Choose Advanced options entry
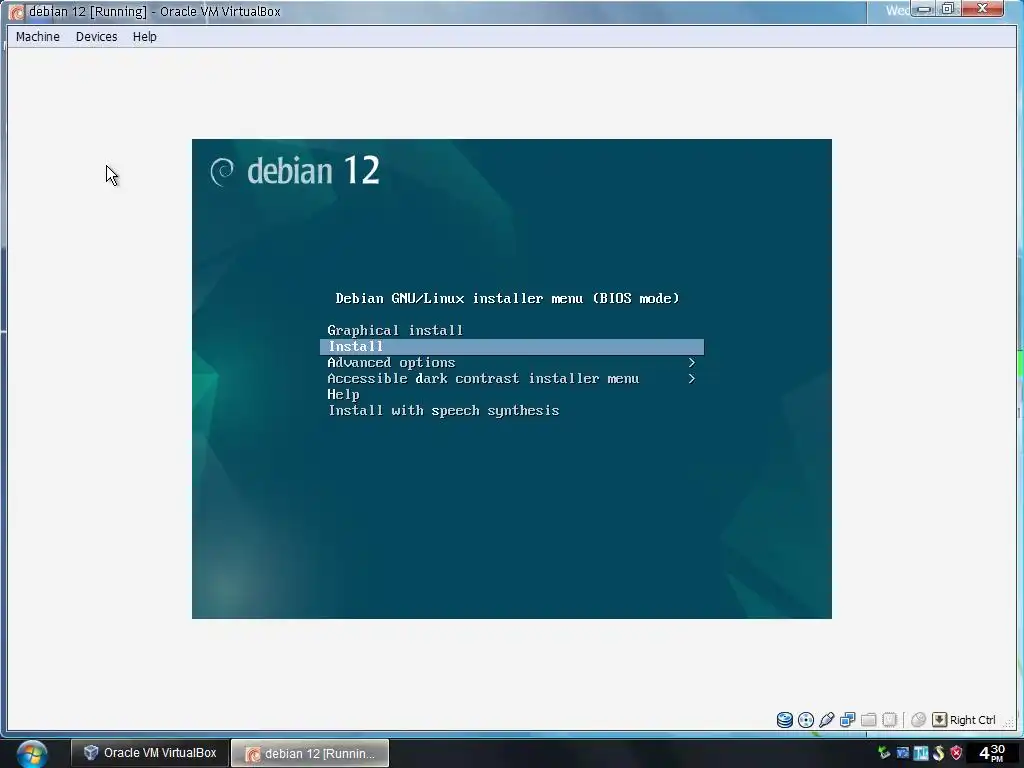Image resolution: width=1024 pixels, height=768 pixels. tap(391, 362)
